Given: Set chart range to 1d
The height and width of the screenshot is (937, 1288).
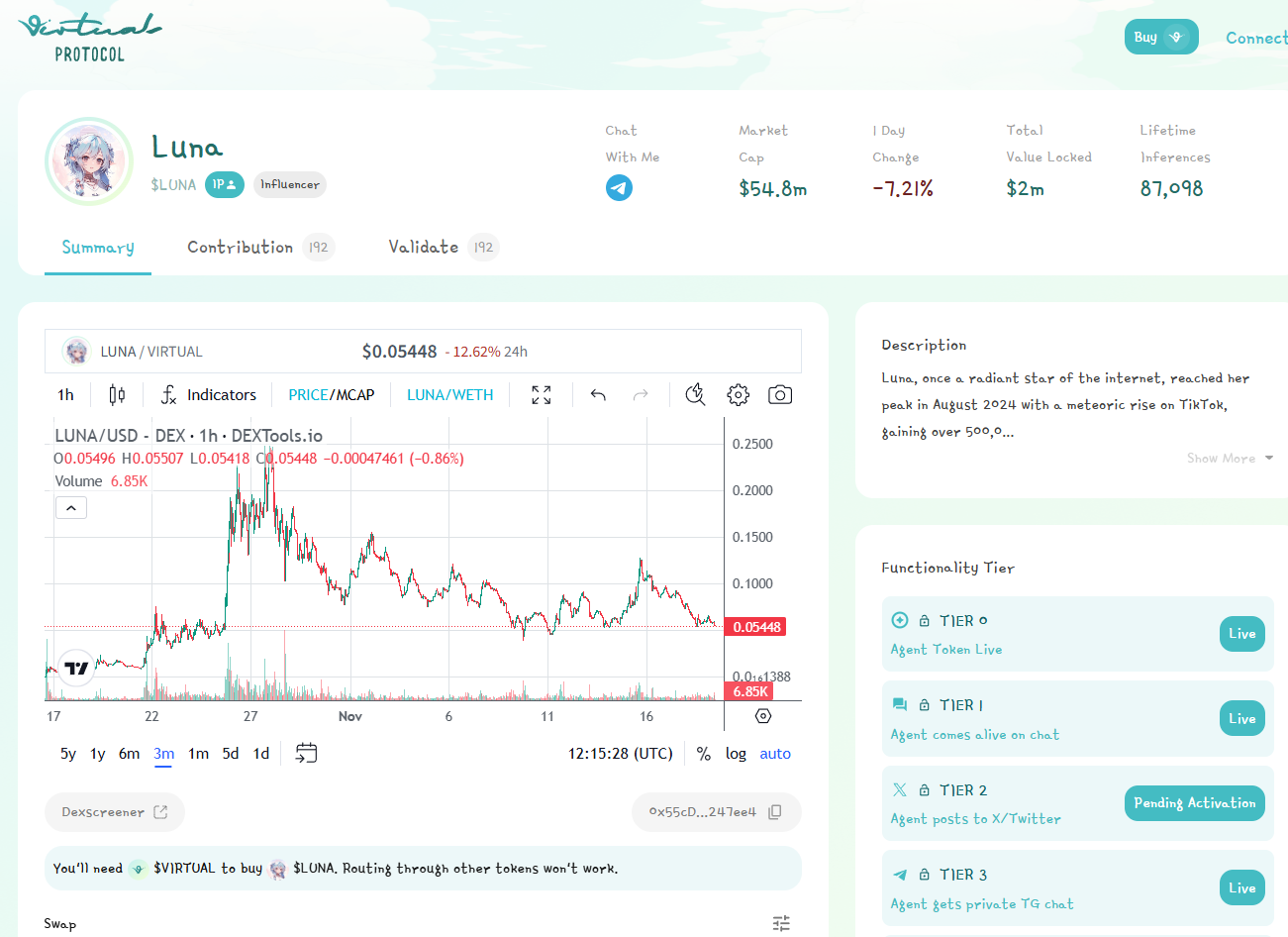Looking at the screenshot, I should point(261,753).
